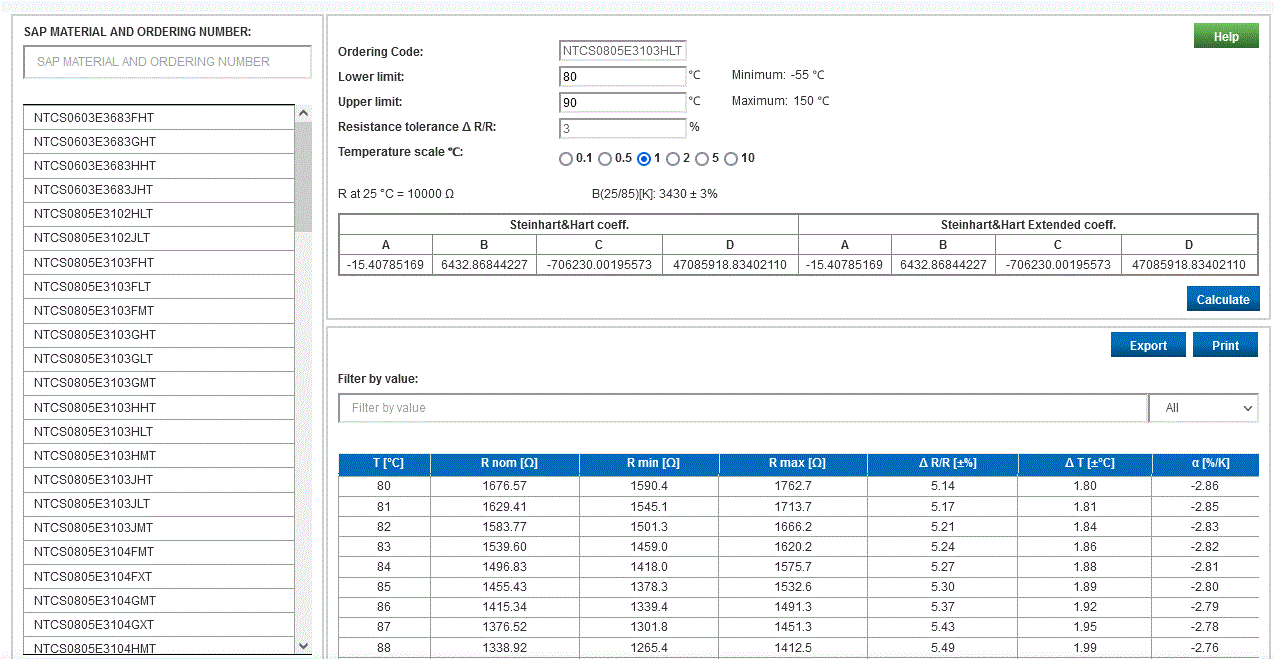Viewport: 1275px width, 659px height.
Task: Pick NTCS0805E3103GHT from the list
Action: 159,335
